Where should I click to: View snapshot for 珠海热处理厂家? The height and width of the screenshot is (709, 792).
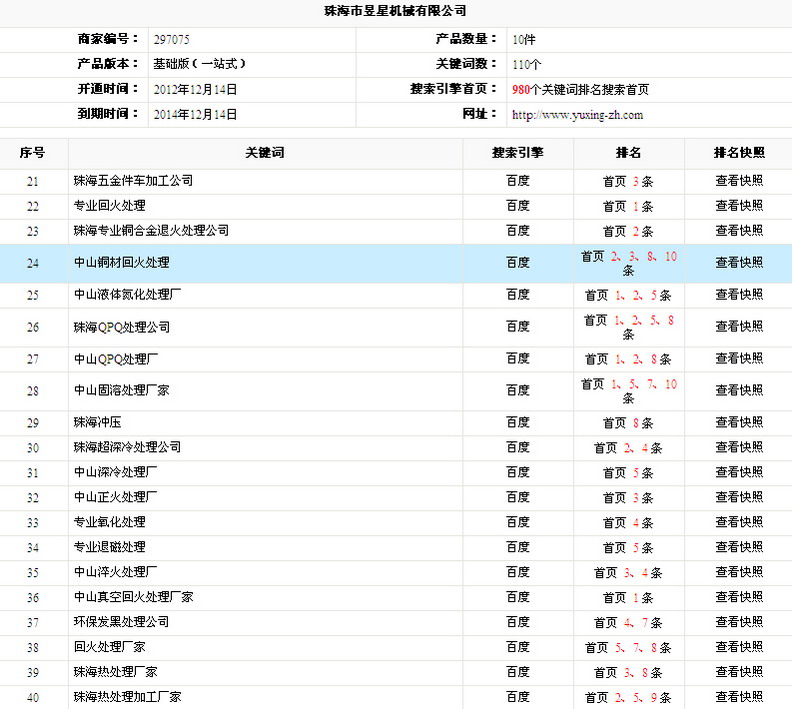[739, 672]
